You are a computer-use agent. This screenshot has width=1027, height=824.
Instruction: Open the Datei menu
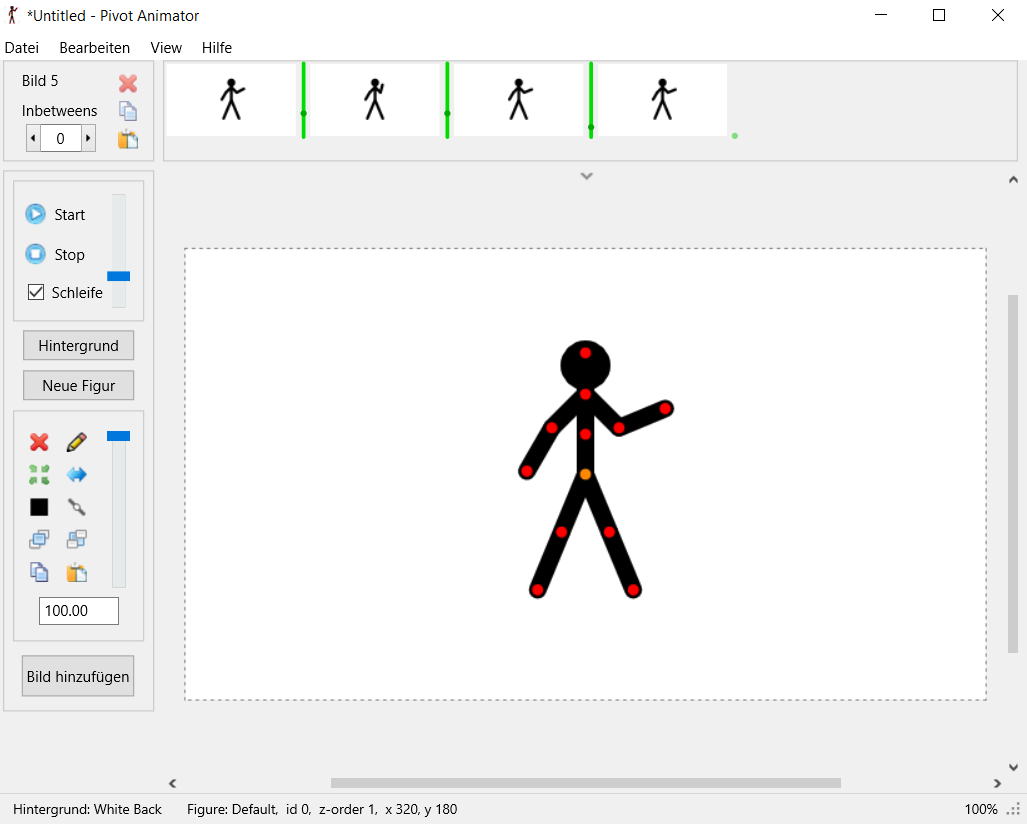[22, 48]
